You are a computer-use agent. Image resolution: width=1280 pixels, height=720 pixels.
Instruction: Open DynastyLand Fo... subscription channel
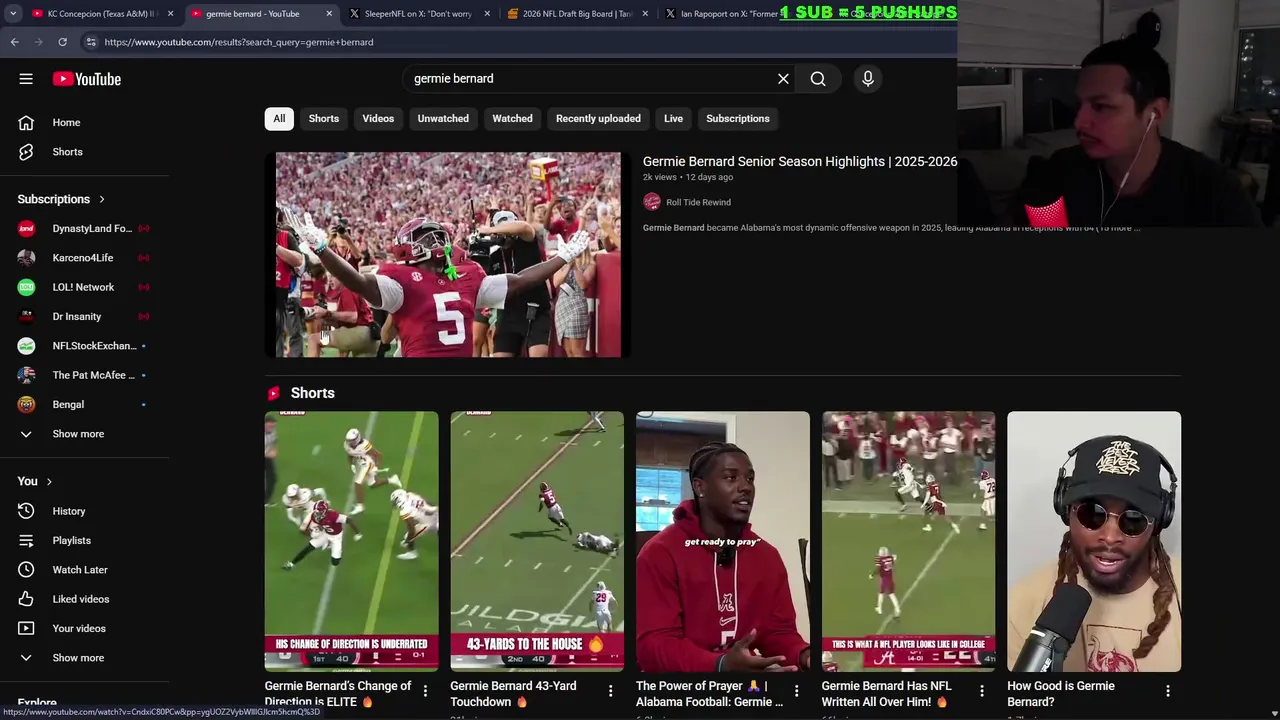(x=85, y=228)
